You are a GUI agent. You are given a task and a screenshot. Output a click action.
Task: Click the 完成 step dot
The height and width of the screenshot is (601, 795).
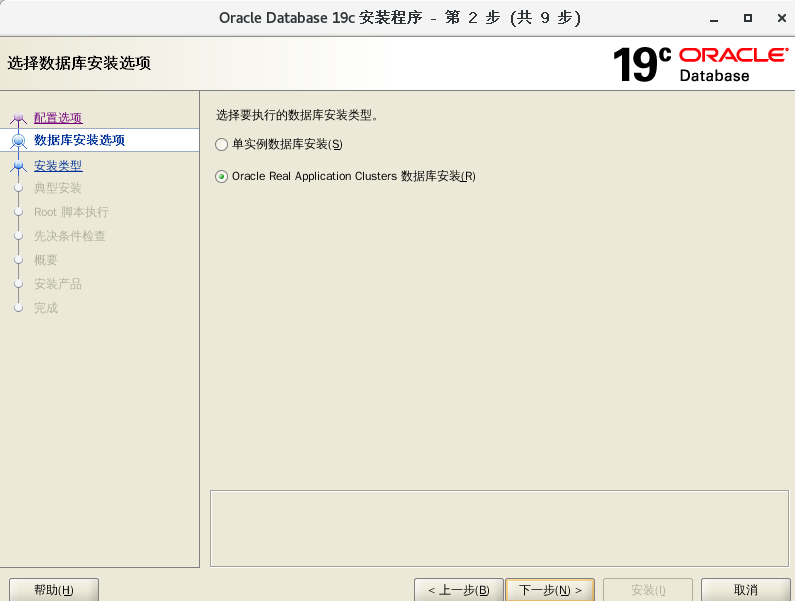point(19,308)
